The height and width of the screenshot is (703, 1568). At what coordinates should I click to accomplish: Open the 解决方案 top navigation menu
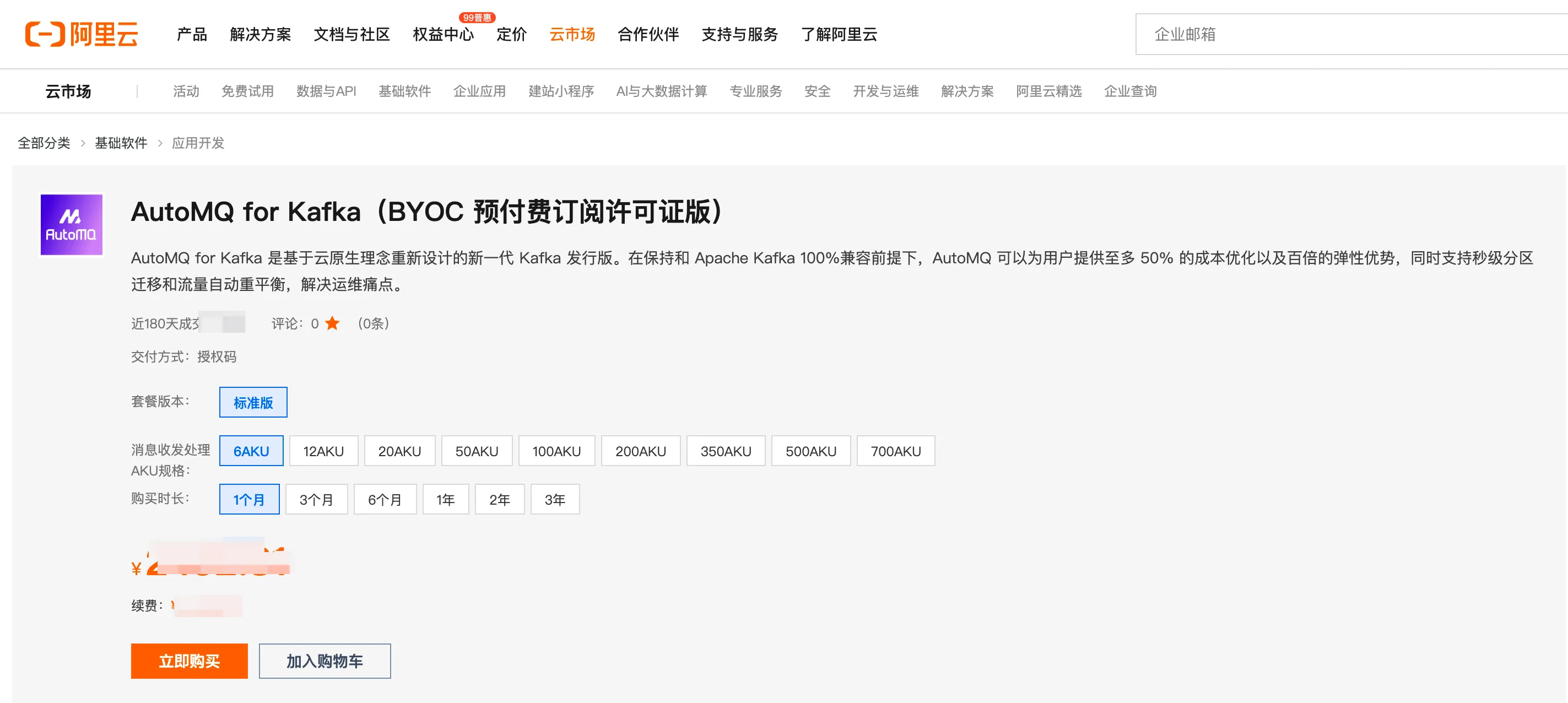(260, 34)
